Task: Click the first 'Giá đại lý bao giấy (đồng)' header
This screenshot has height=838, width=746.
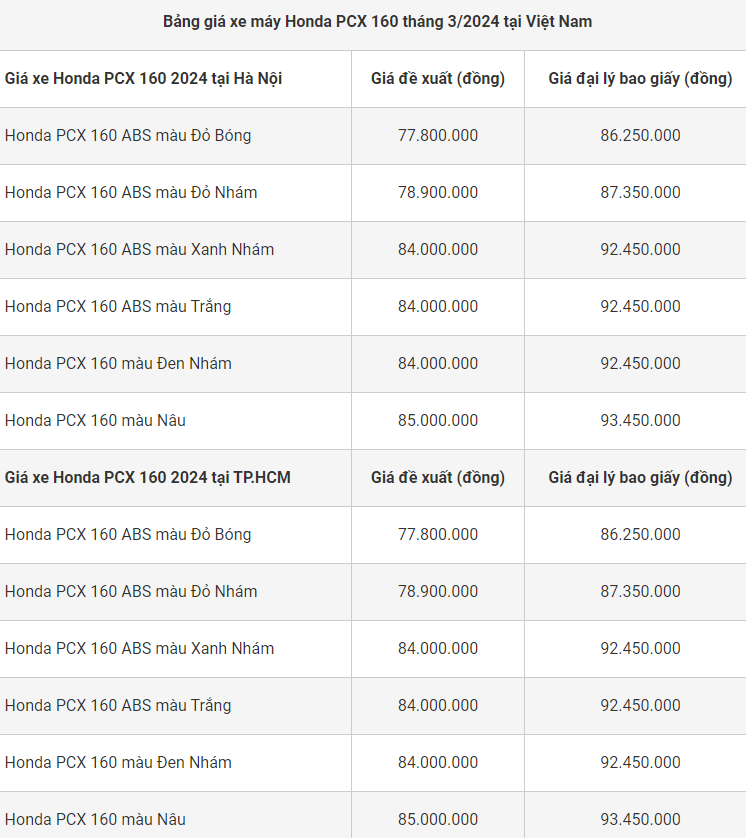Action: tap(640, 78)
